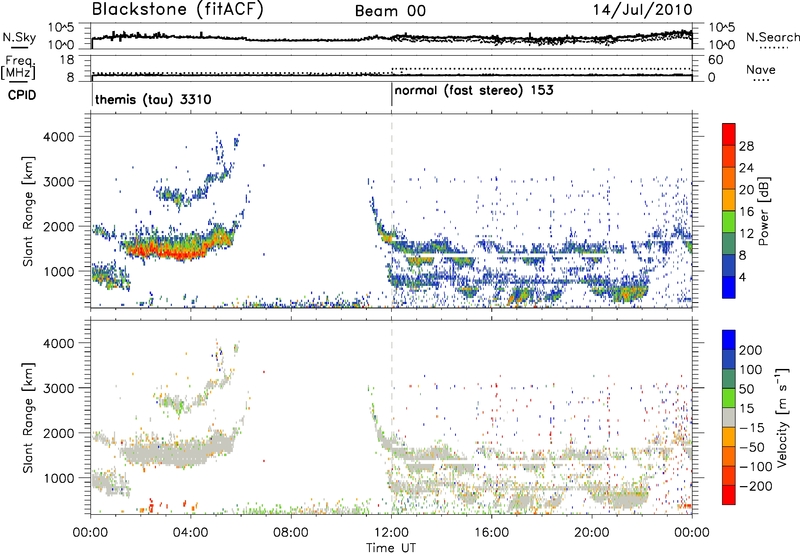Image resolution: width=800 pixels, height=554 pixels.
Task: Click the Blackstone (fitACF) plot title
Action: point(177,9)
